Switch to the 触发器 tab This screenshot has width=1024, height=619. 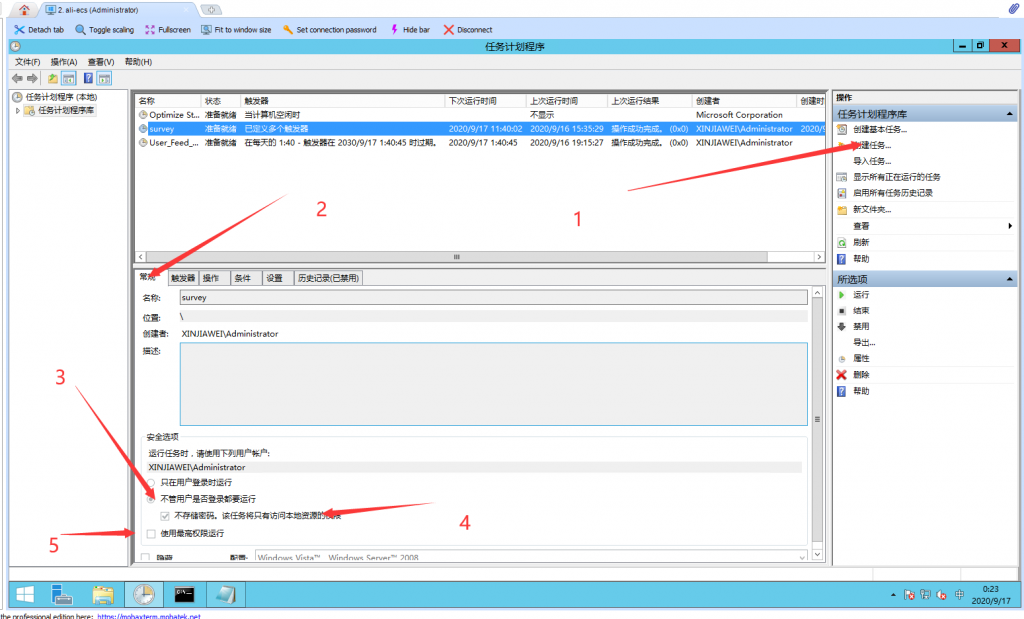coord(182,278)
